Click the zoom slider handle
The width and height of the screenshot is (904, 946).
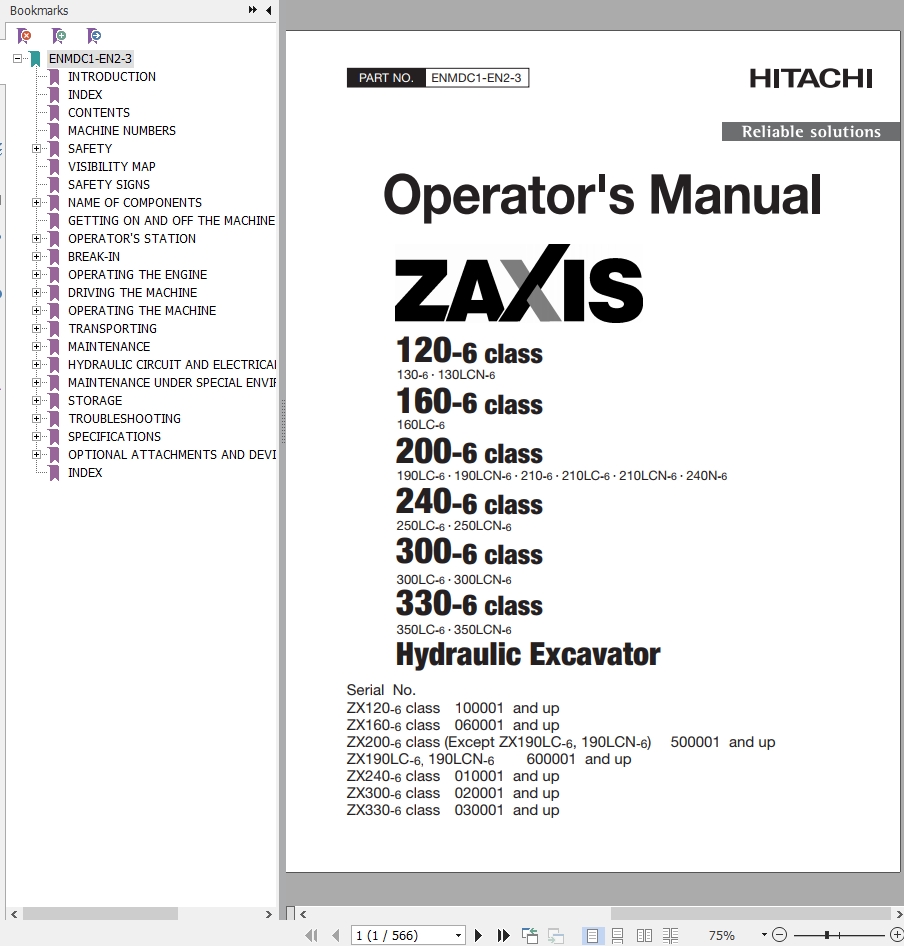[x=826, y=935]
